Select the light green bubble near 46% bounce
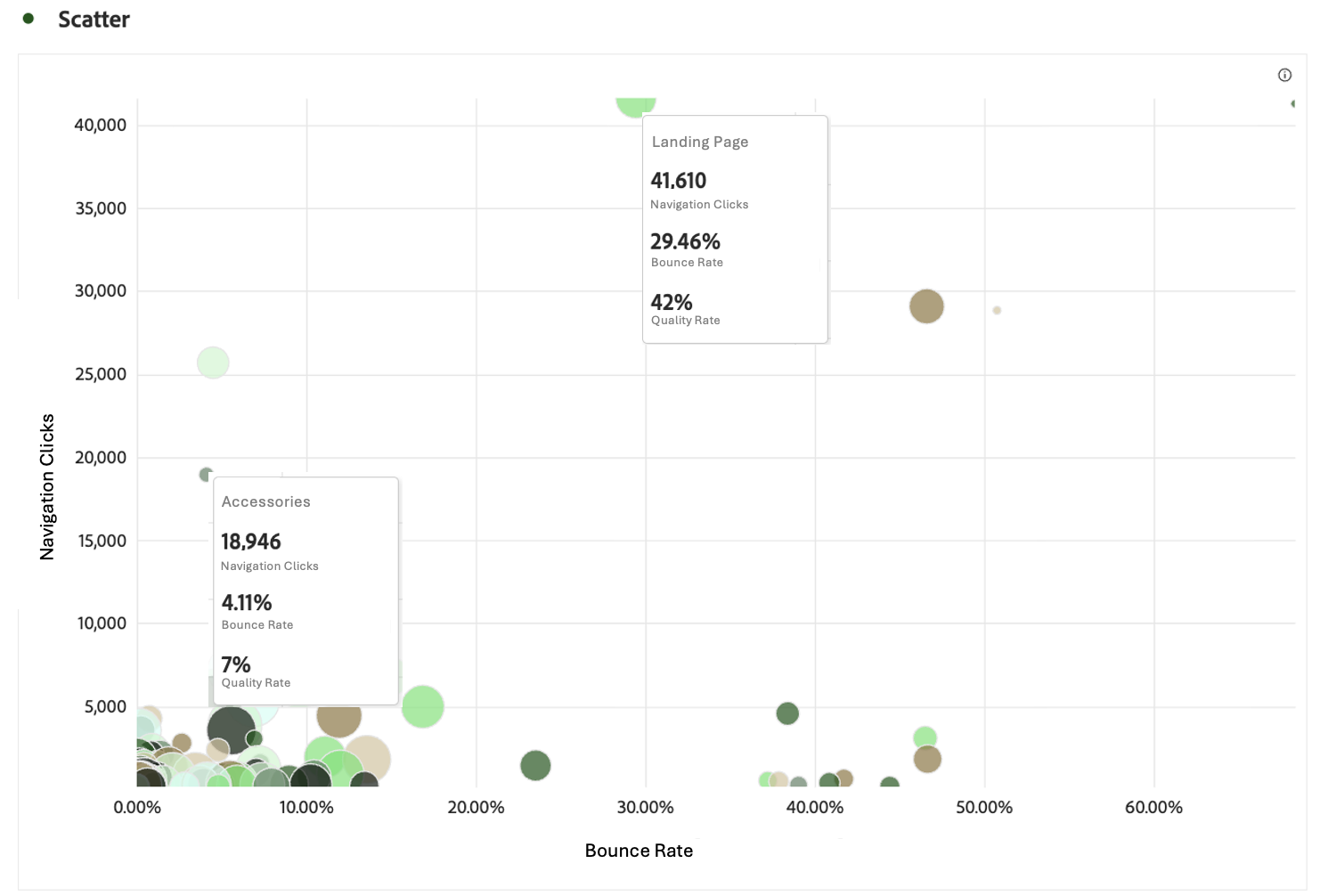 [925, 737]
